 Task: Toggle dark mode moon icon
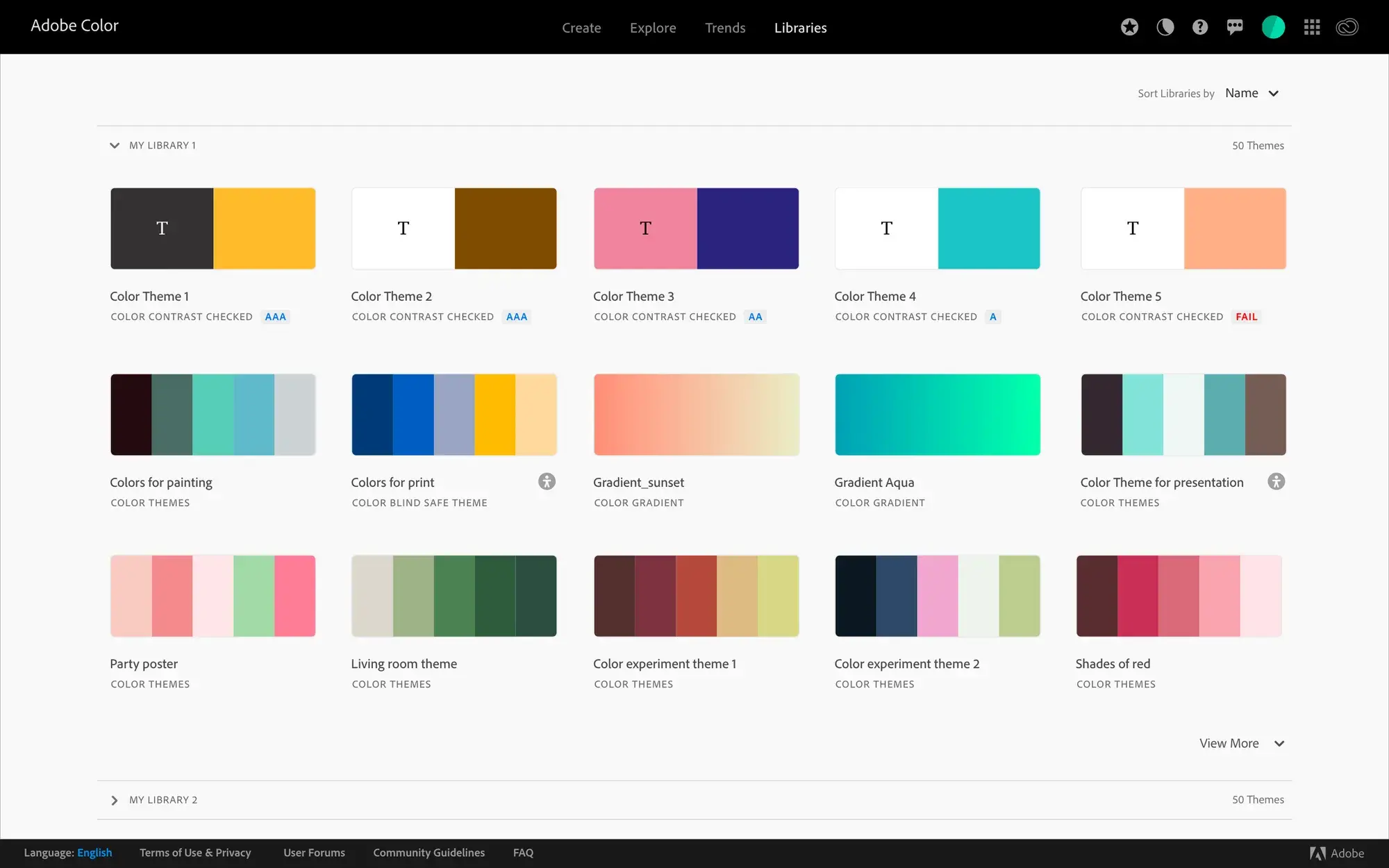coord(1164,27)
